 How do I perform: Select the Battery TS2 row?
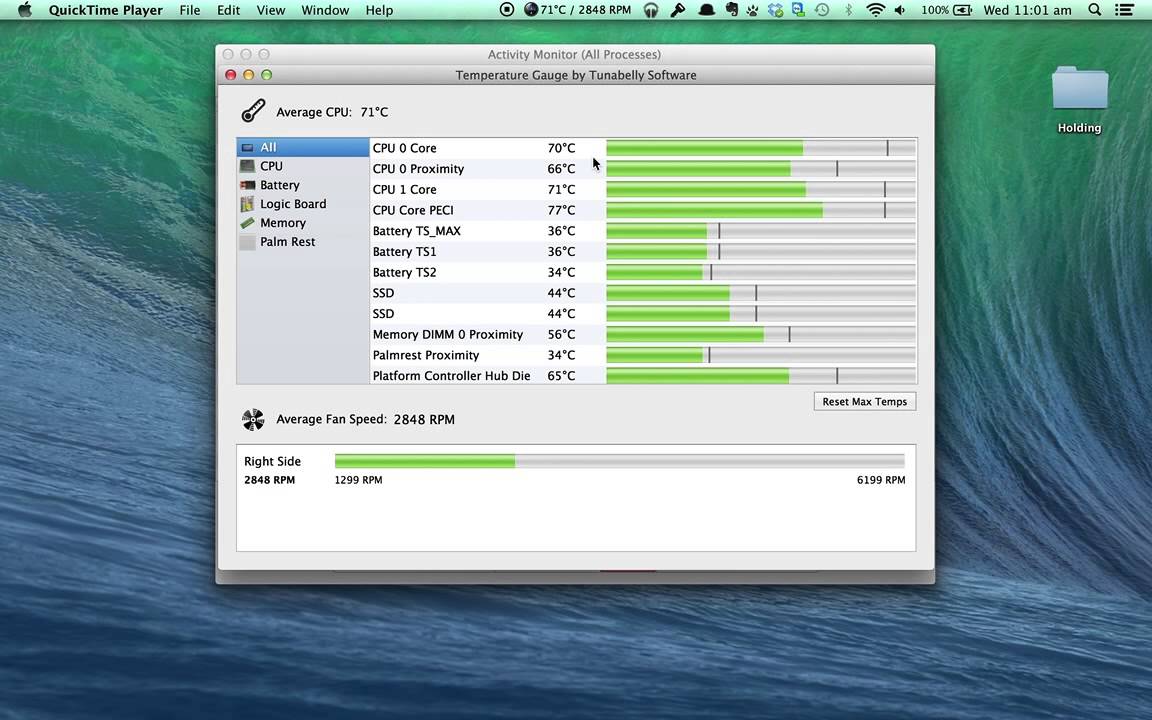[643, 272]
